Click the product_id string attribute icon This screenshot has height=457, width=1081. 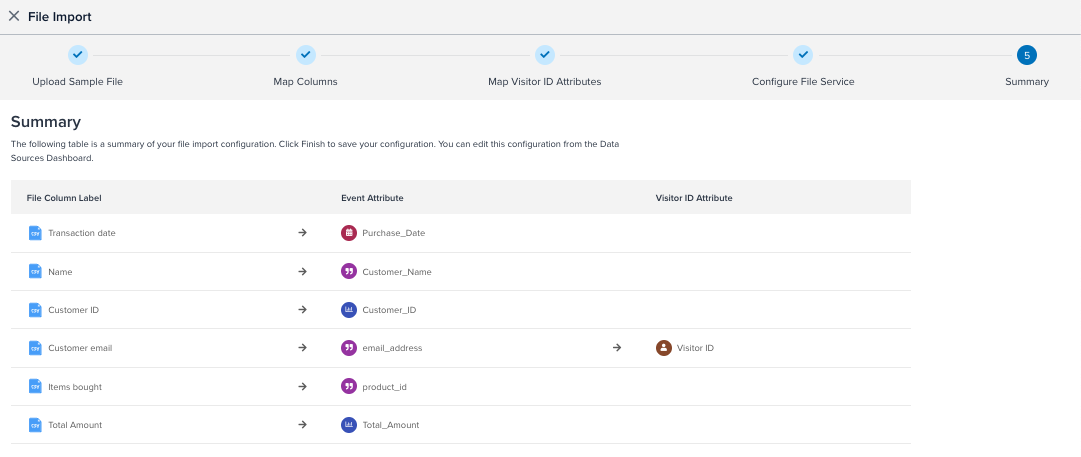click(x=349, y=387)
